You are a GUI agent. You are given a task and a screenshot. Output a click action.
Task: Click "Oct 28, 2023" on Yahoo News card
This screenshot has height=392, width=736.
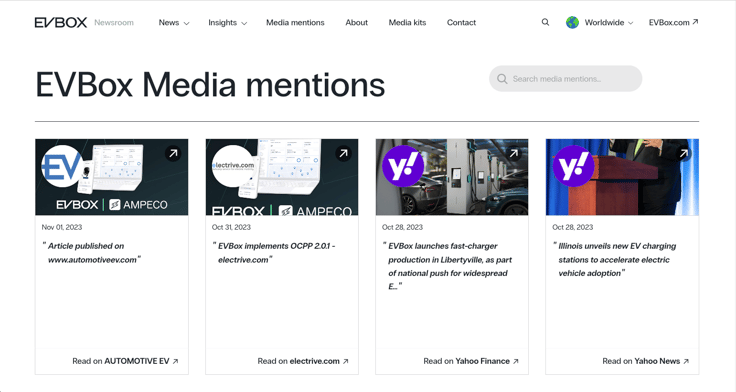573,227
